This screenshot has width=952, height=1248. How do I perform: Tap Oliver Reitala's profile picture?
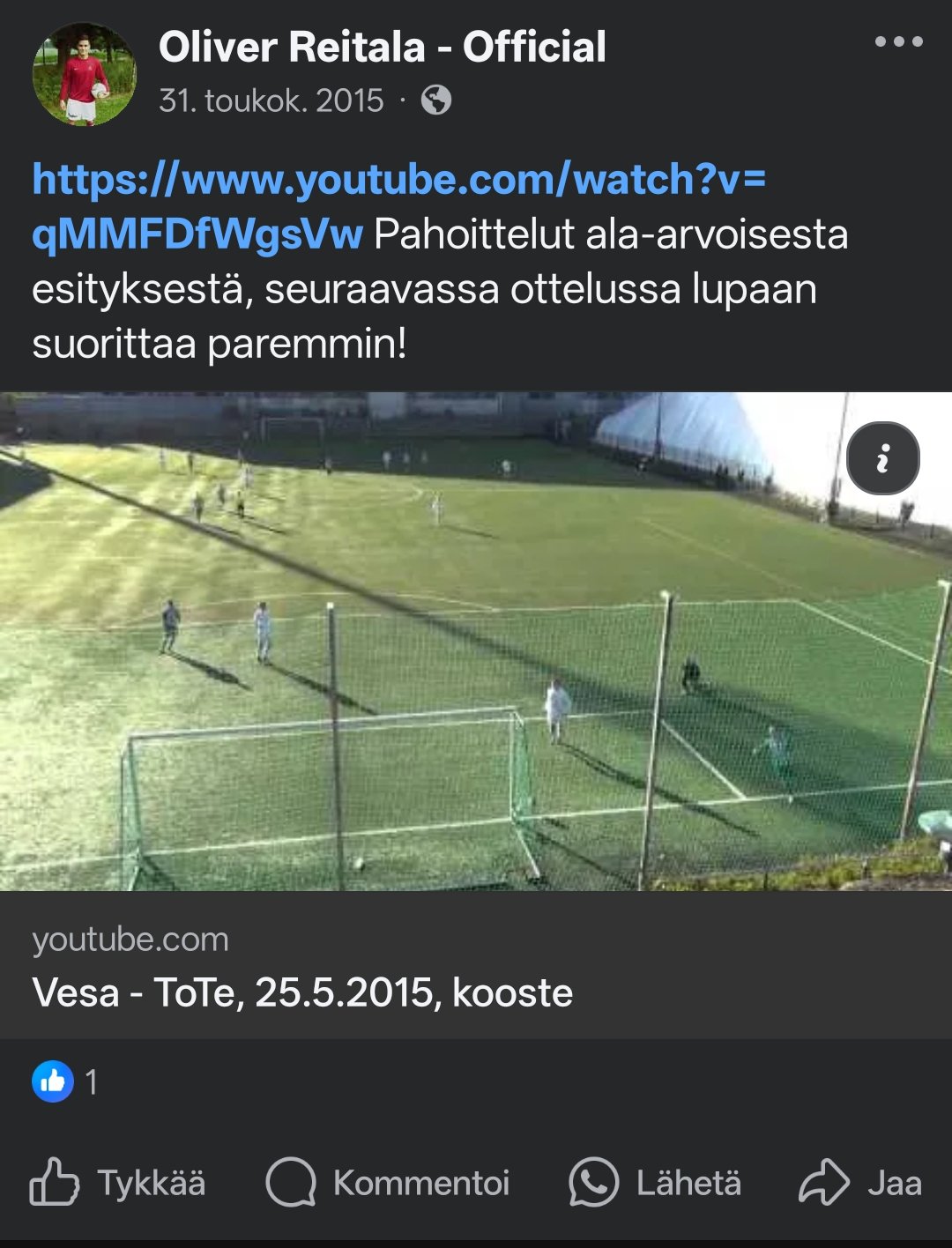[x=84, y=74]
